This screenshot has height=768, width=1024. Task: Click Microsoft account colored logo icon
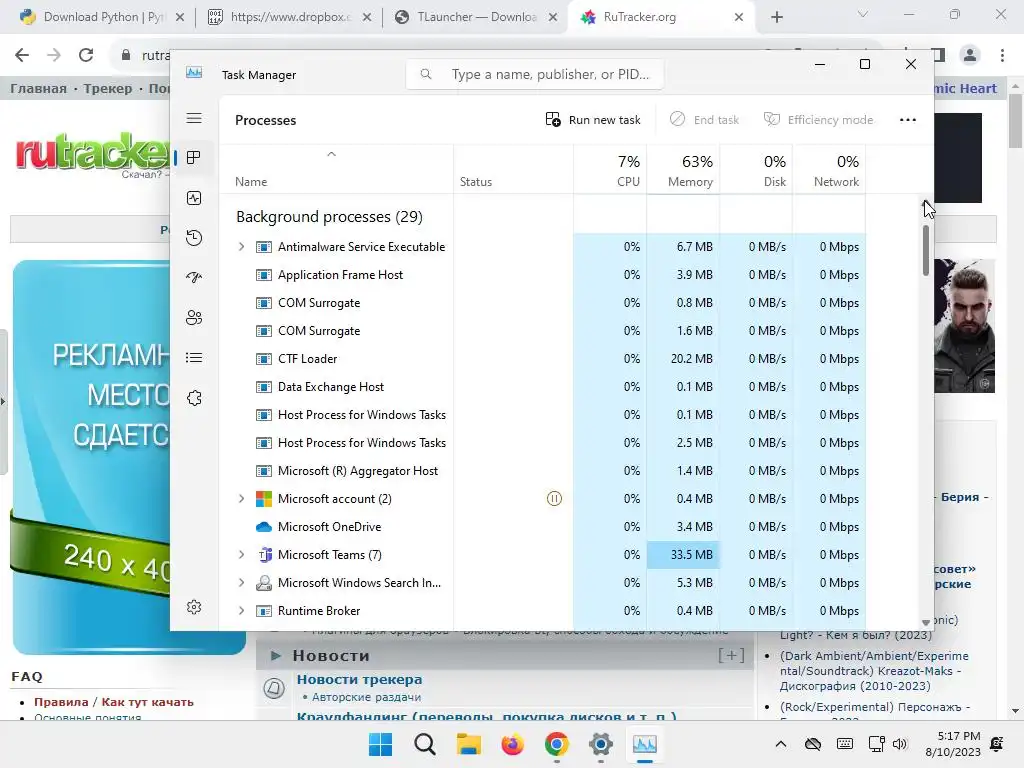pyautogui.click(x=264, y=499)
